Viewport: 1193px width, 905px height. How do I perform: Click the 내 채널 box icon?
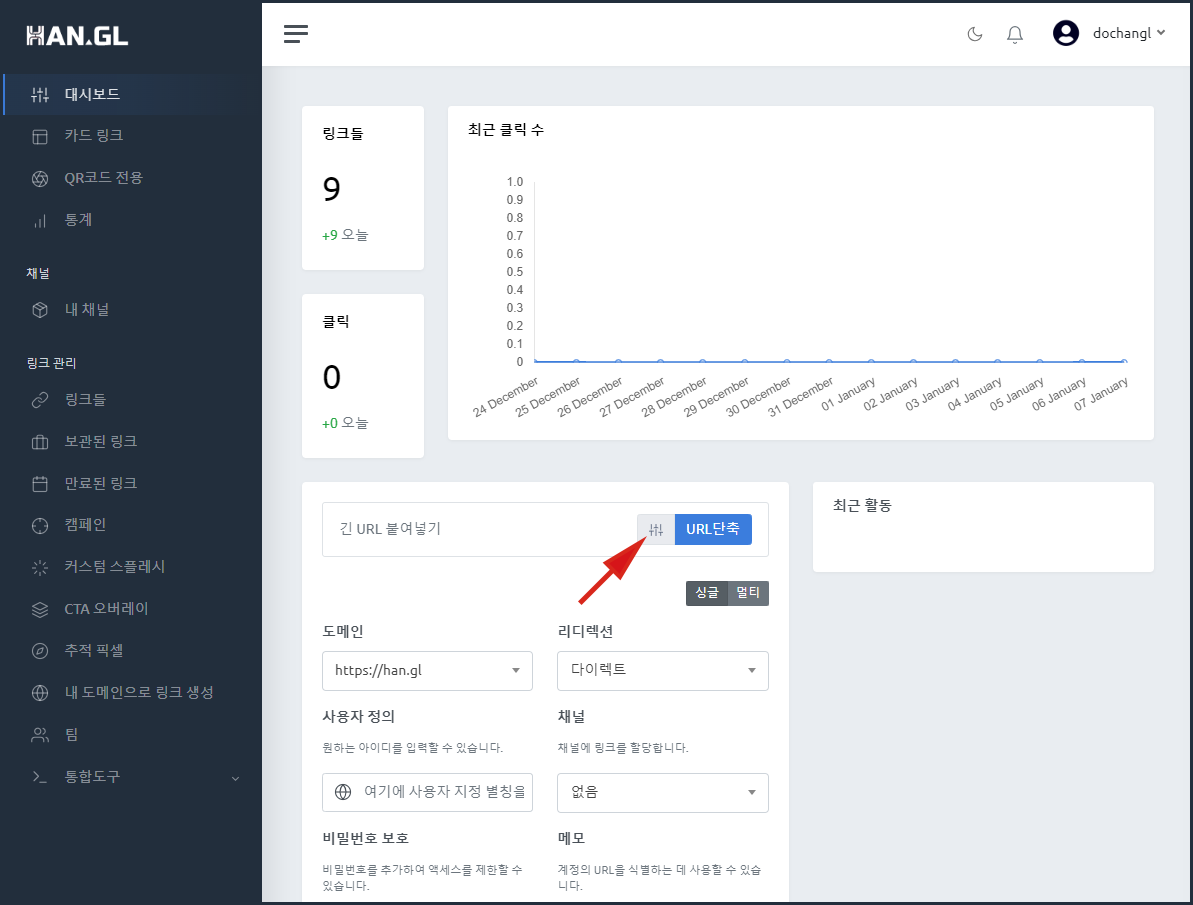pyautogui.click(x=40, y=310)
